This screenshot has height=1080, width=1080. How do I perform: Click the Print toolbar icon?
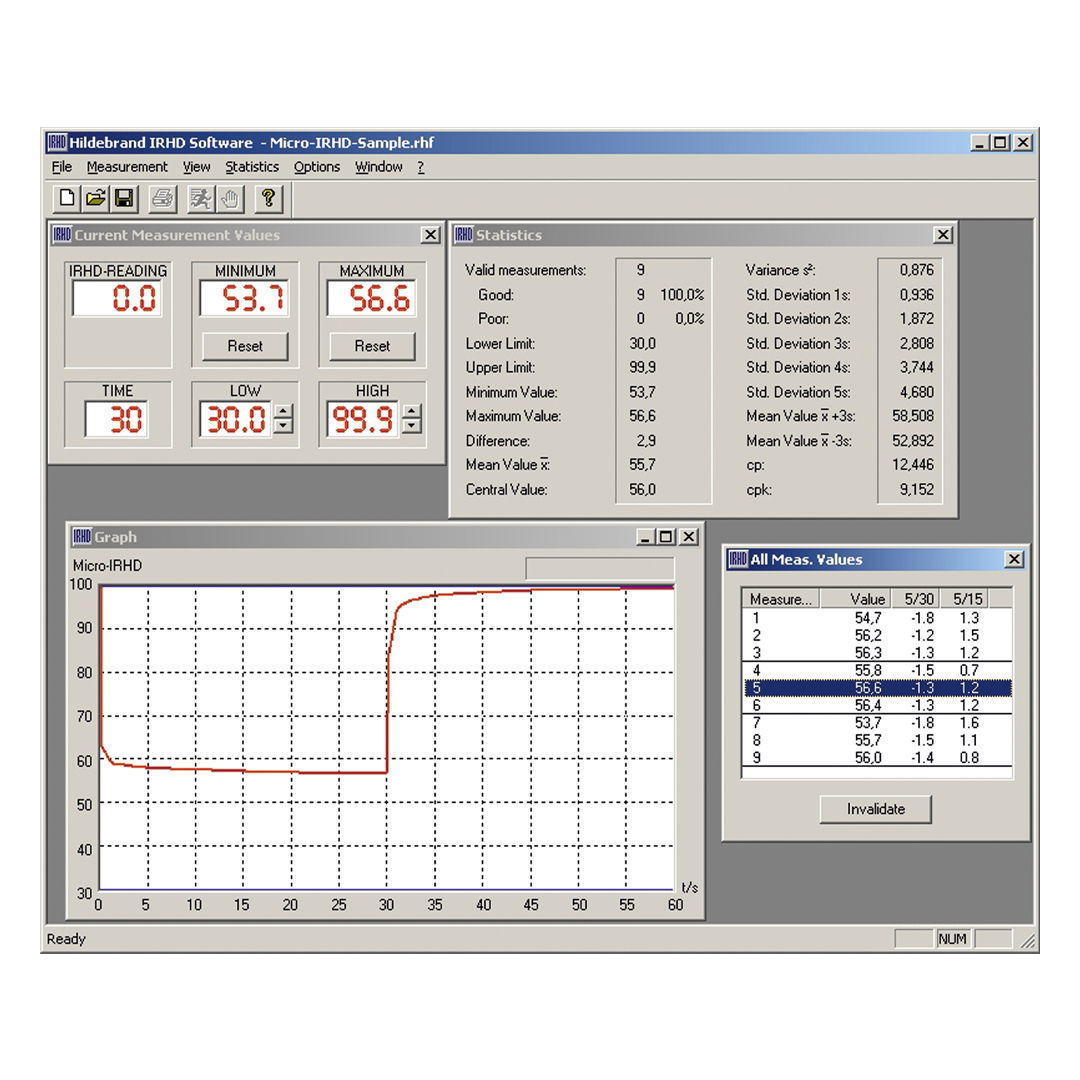tap(162, 198)
